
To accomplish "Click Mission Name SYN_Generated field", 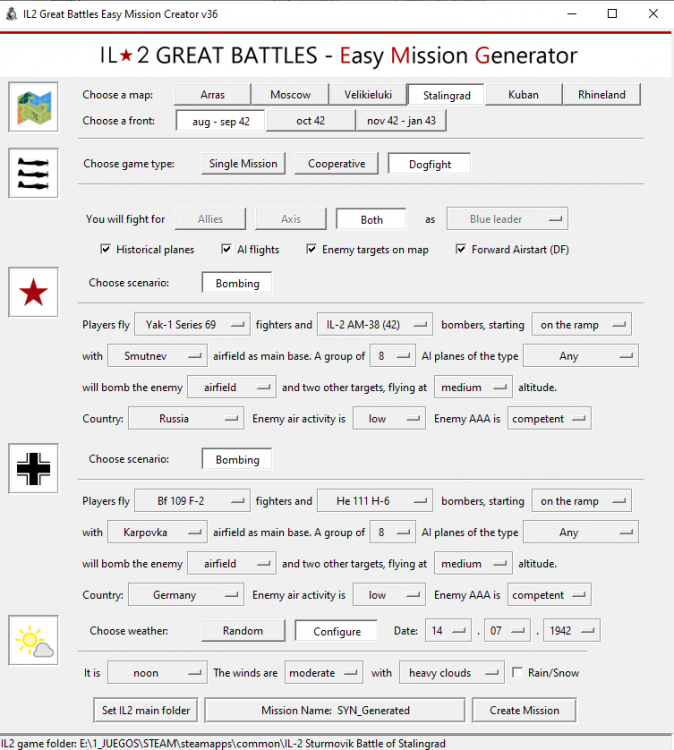I will coord(335,710).
